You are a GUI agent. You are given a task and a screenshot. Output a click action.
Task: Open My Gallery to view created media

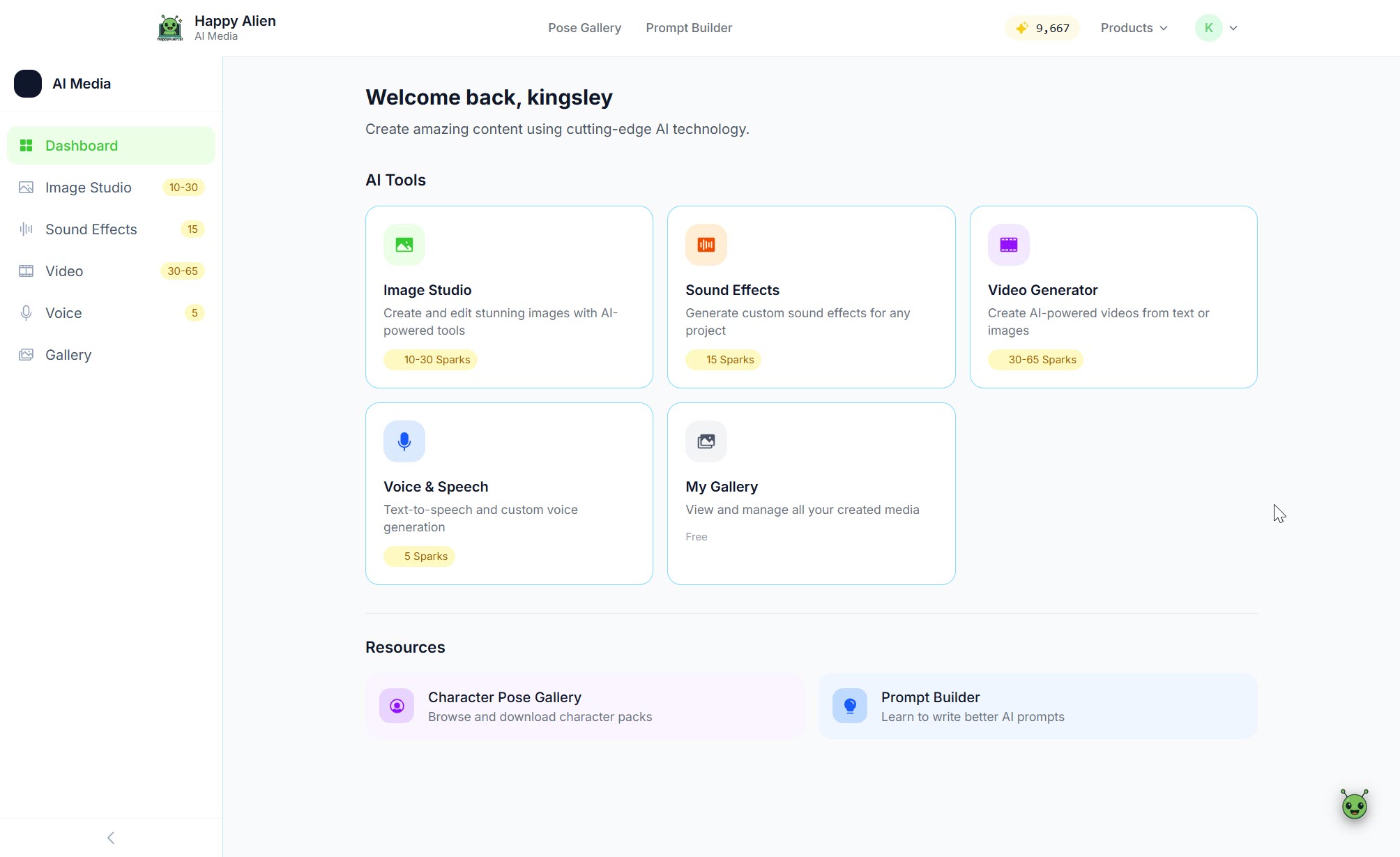click(810, 494)
